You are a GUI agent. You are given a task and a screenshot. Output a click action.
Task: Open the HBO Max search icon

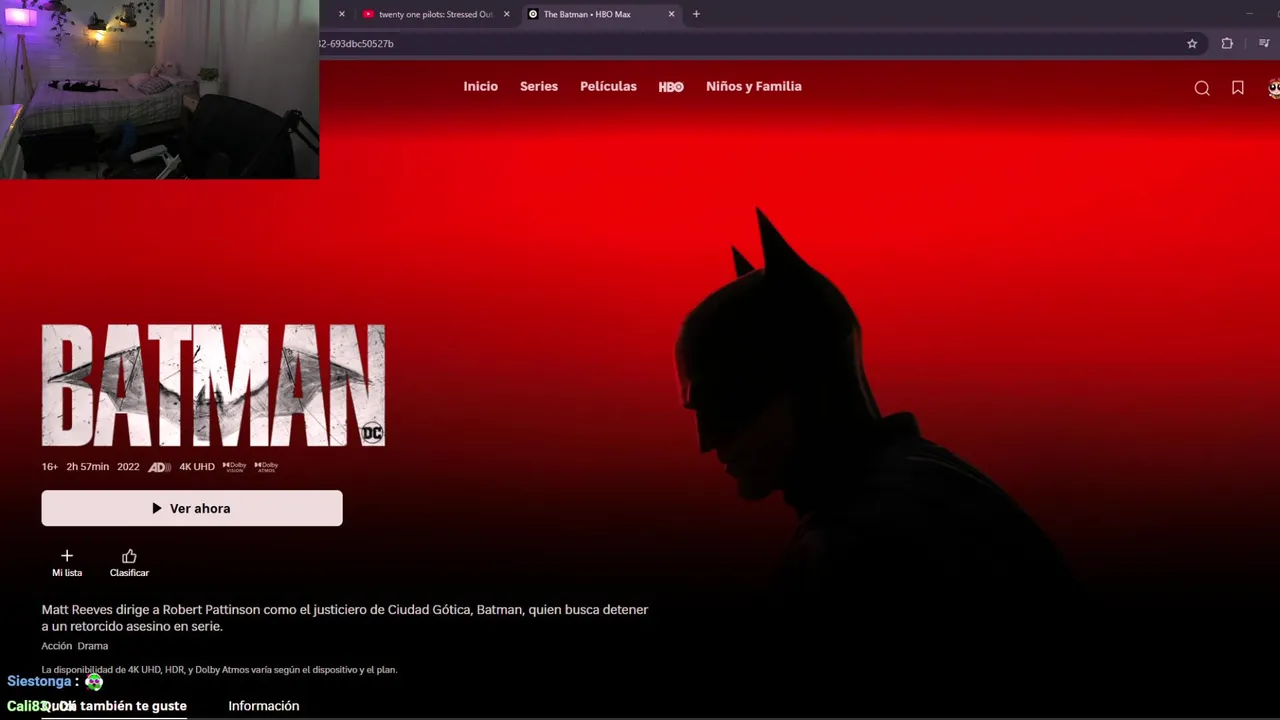tap(1202, 88)
